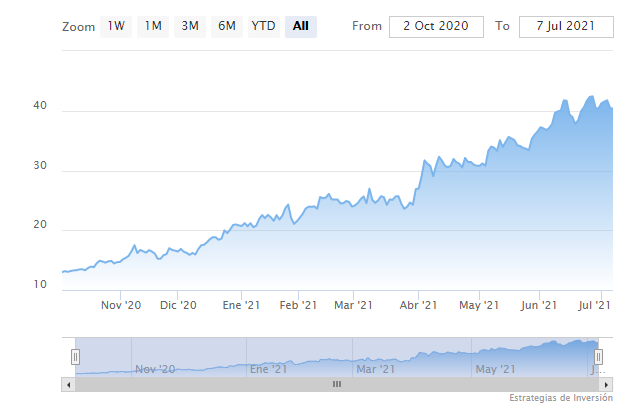Click the navigator's May '21 label

click(495, 369)
